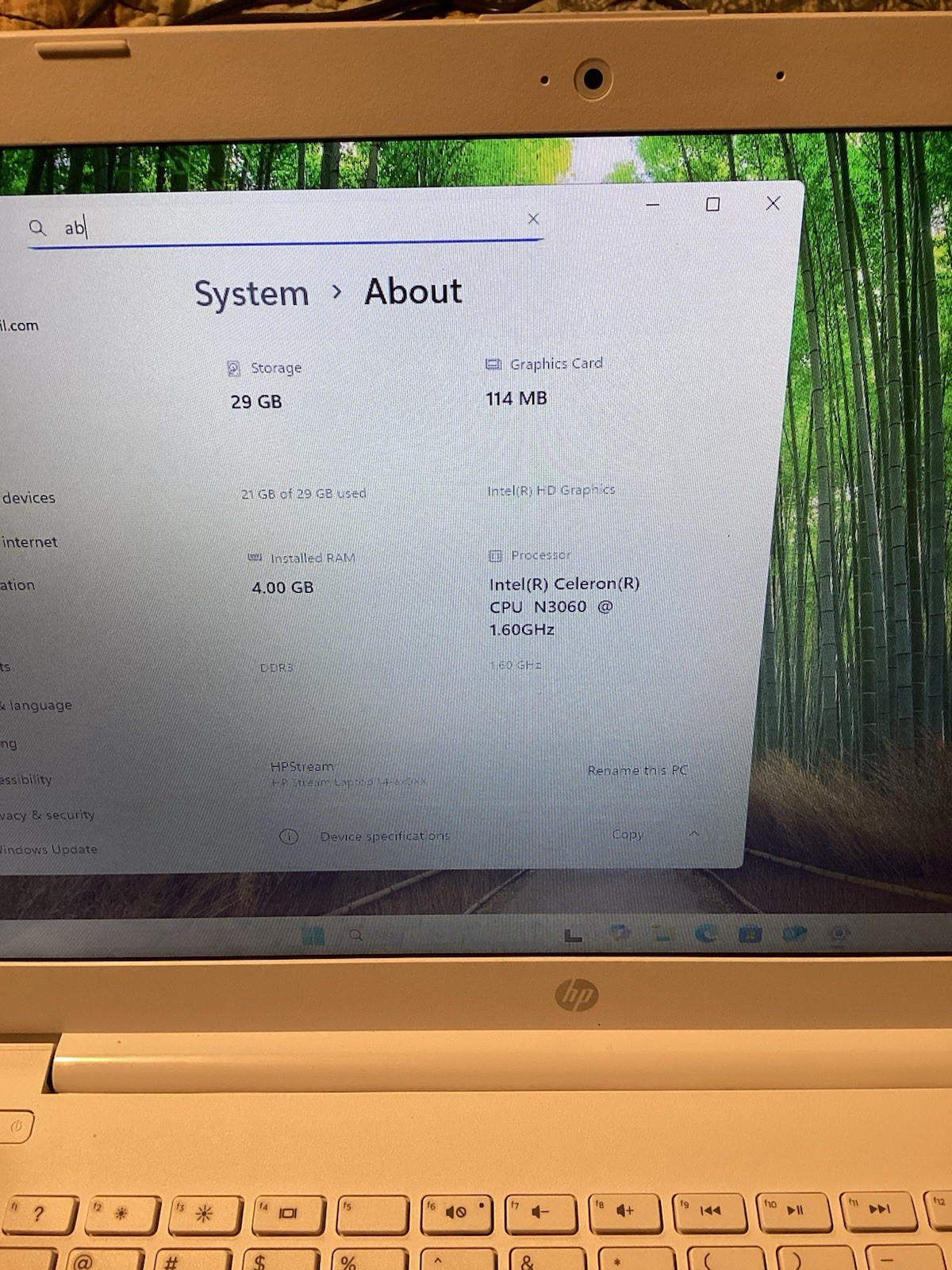This screenshot has width=952, height=1270.
Task: Select the Installed RAM label
Action: click(313, 558)
